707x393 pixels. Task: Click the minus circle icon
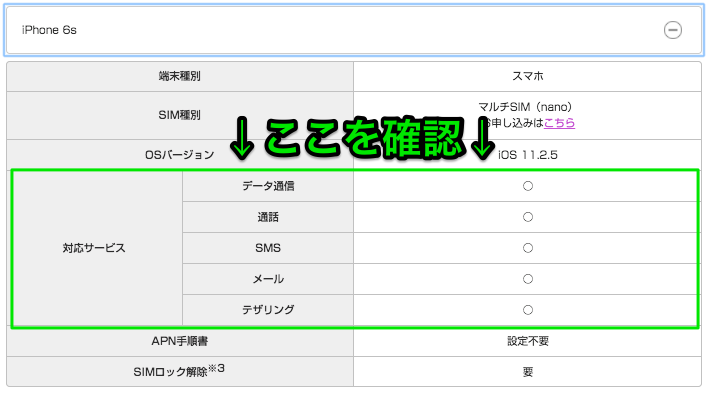click(672, 30)
